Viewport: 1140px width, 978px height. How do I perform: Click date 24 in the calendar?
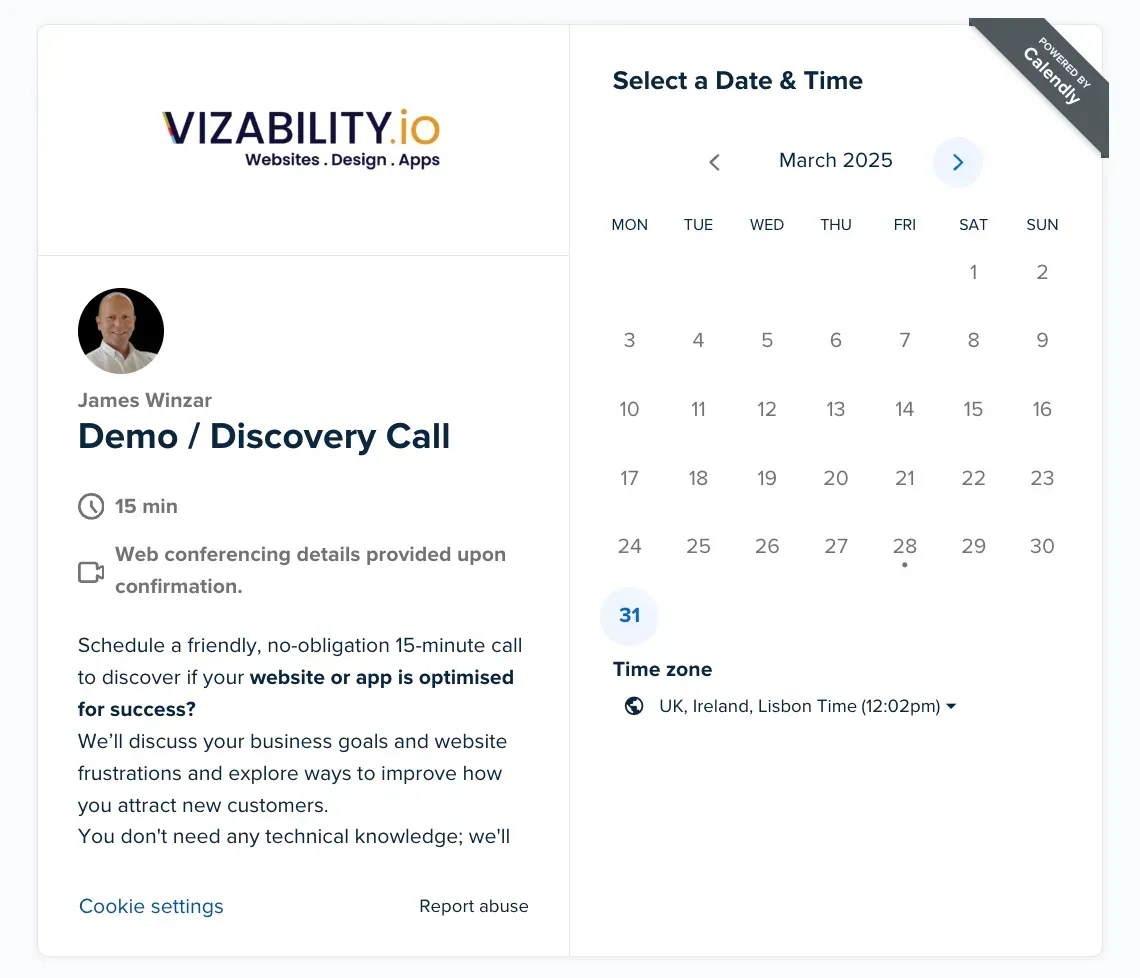tap(630, 546)
